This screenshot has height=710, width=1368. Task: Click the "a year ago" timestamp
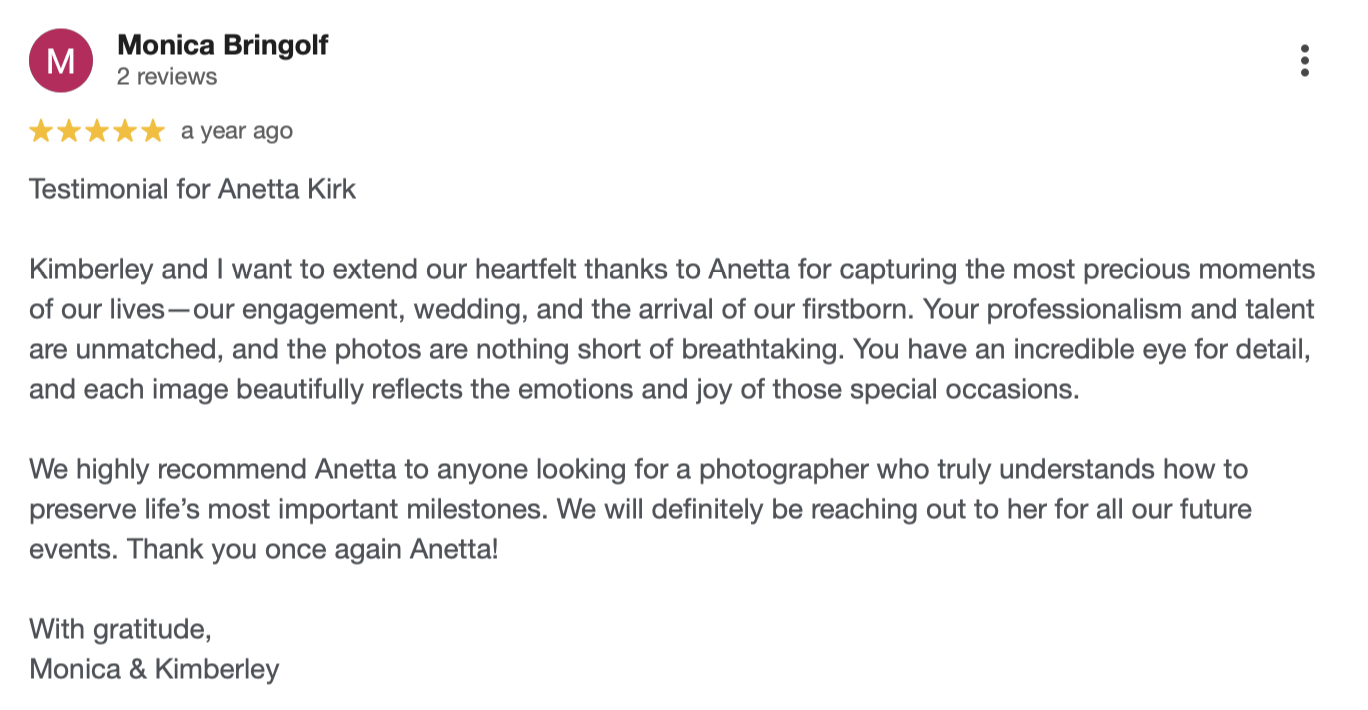[x=237, y=131]
